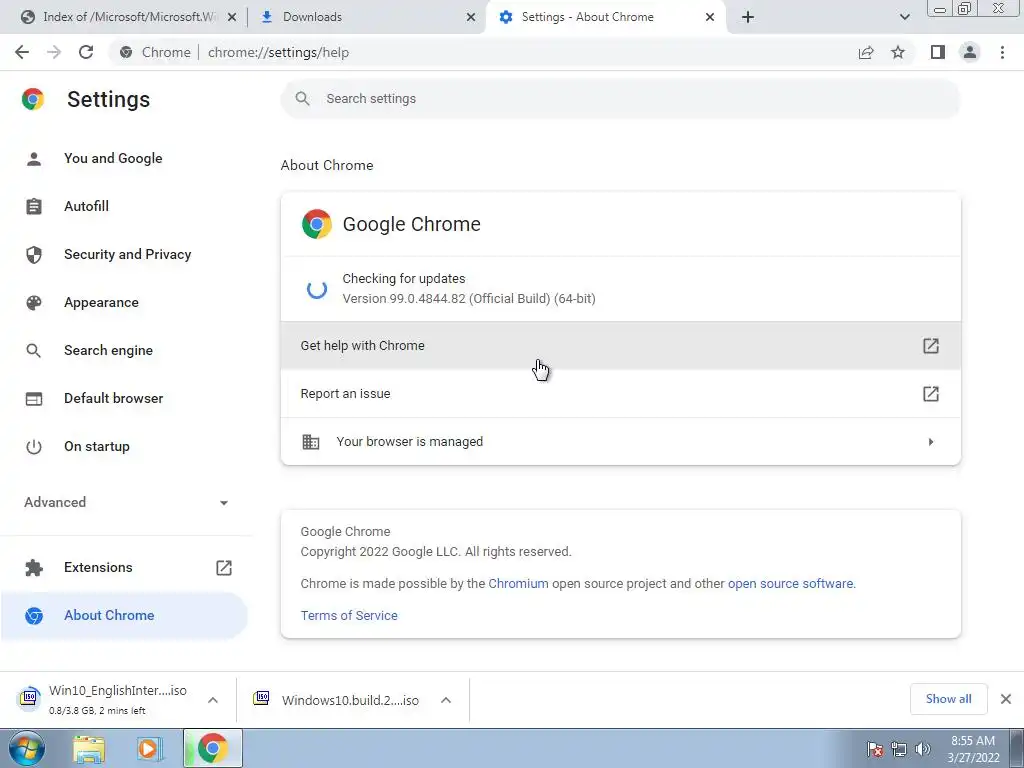Open the open source software link
Screen dimensions: 1024x768
point(790,584)
